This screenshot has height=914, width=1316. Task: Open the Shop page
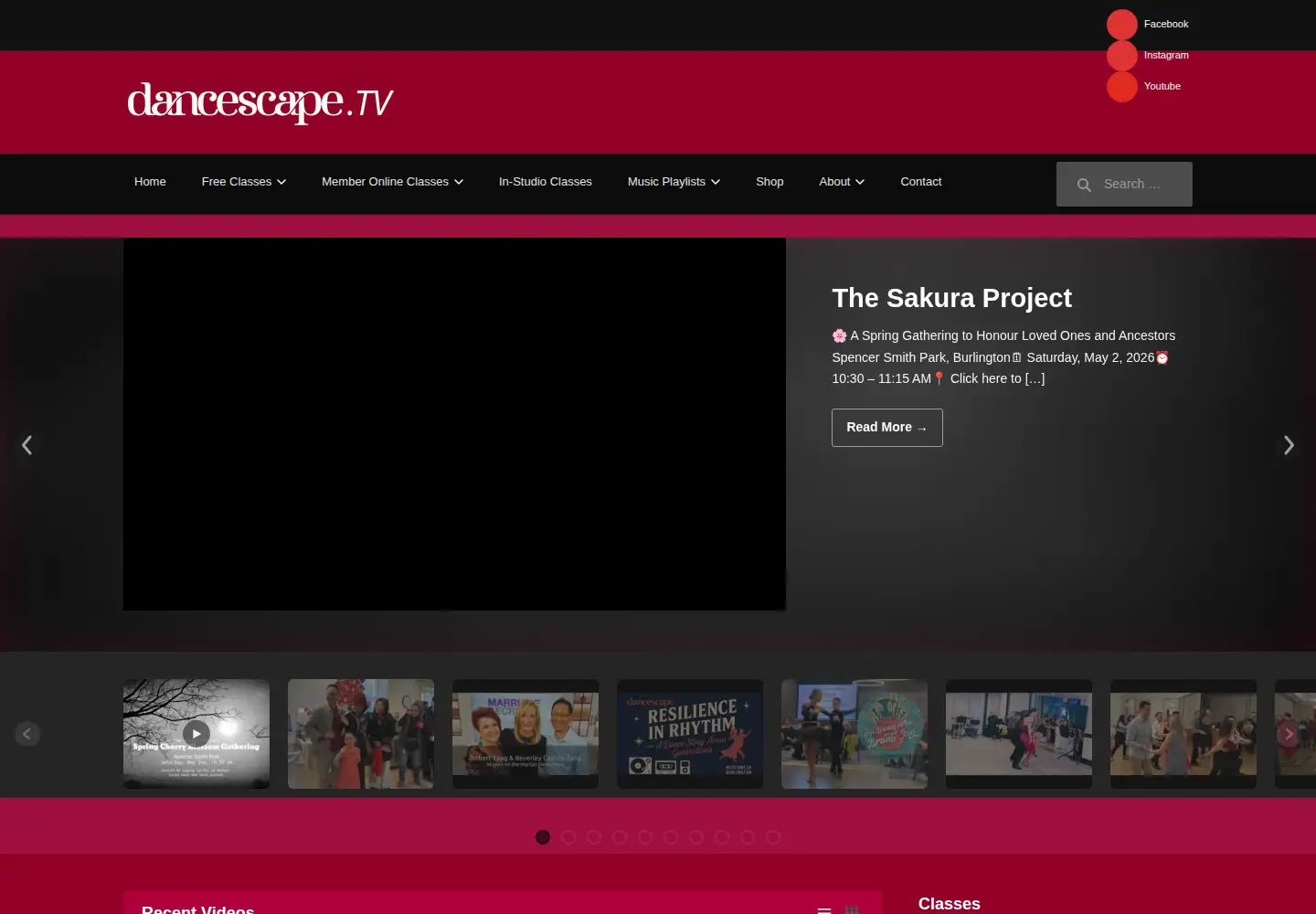[769, 182]
